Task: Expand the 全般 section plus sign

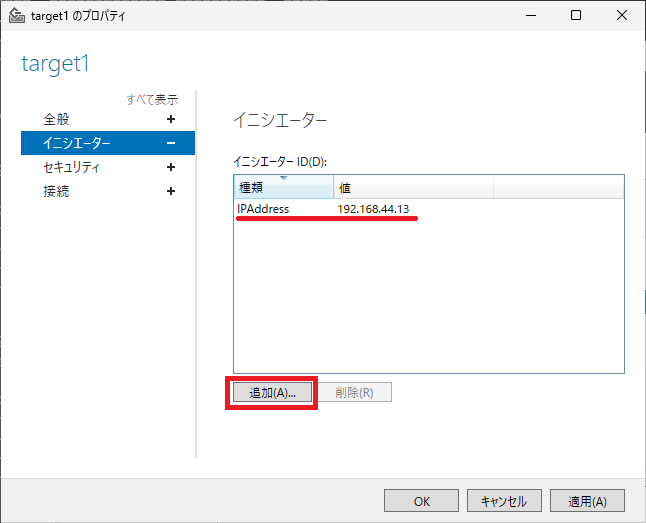Action: (171, 119)
